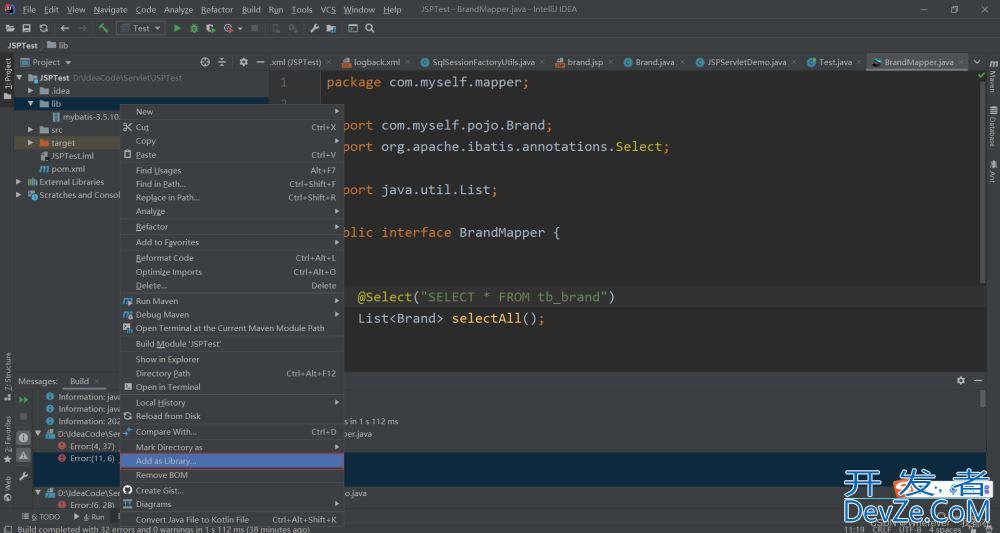The image size is (1000, 533).
Task: Open the Test run configuration dropdown
Action: coord(141,28)
